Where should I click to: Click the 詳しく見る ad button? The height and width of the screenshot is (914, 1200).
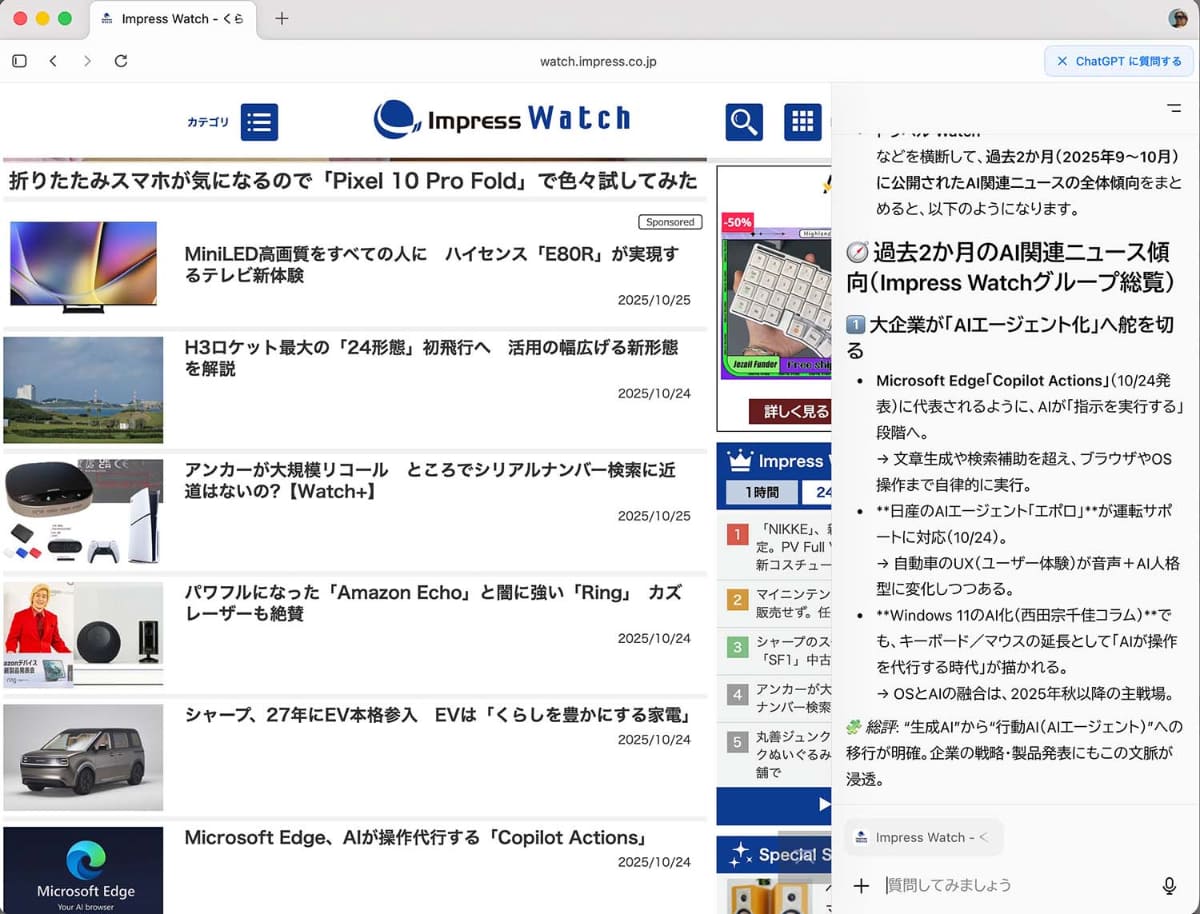click(x=790, y=411)
